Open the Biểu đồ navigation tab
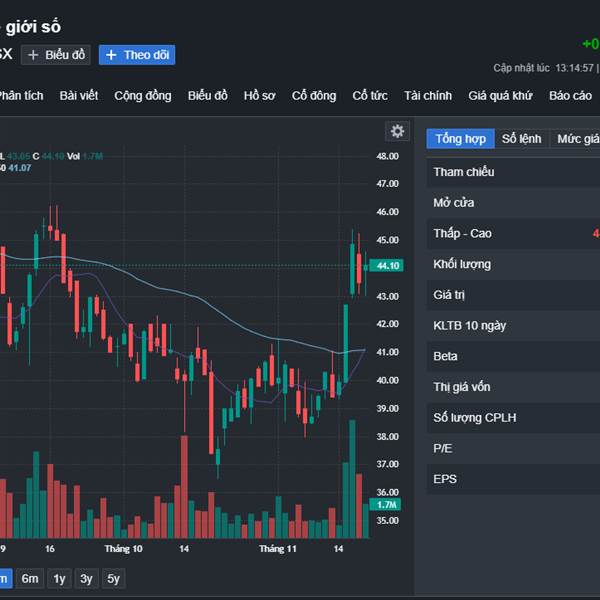Viewport: 600px width, 600px height. [207, 96]
